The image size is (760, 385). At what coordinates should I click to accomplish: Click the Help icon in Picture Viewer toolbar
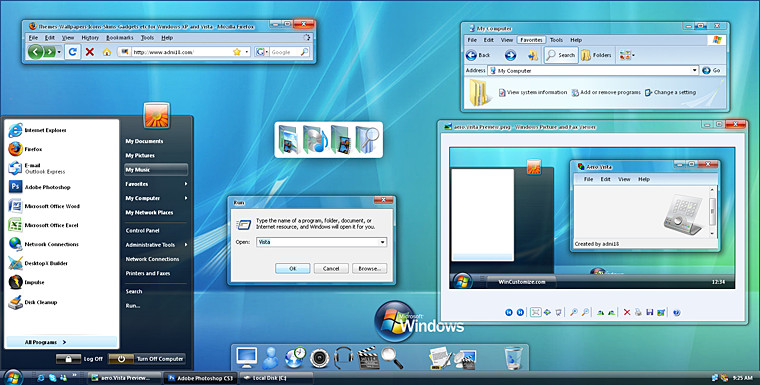pos(677,312)
